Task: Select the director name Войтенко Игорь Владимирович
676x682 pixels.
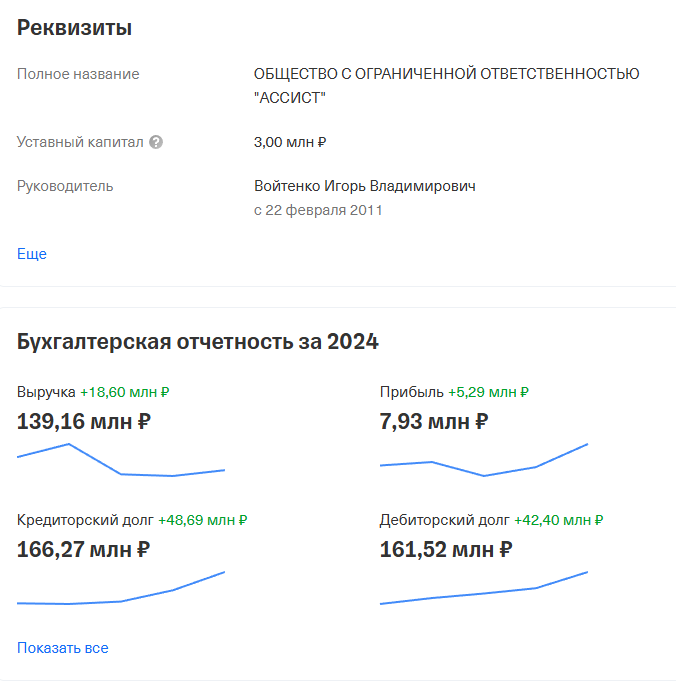Action: [365, 186]
